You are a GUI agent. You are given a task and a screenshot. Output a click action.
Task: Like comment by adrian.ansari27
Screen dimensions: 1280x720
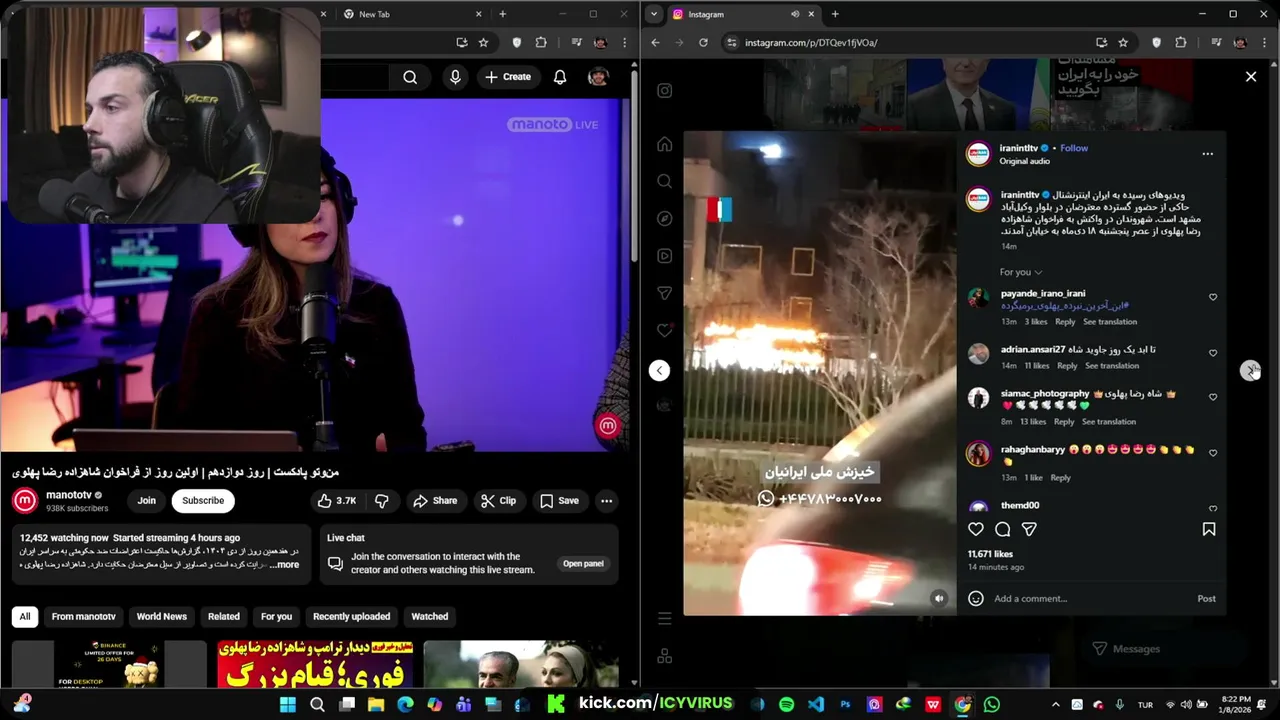(x=1213, y=353)
